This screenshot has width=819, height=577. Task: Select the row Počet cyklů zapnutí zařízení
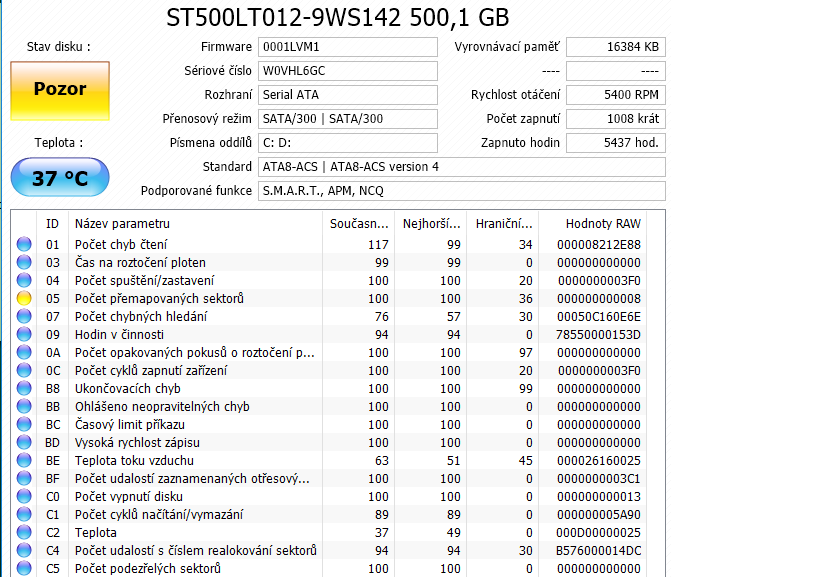click(x=331, y=370)
